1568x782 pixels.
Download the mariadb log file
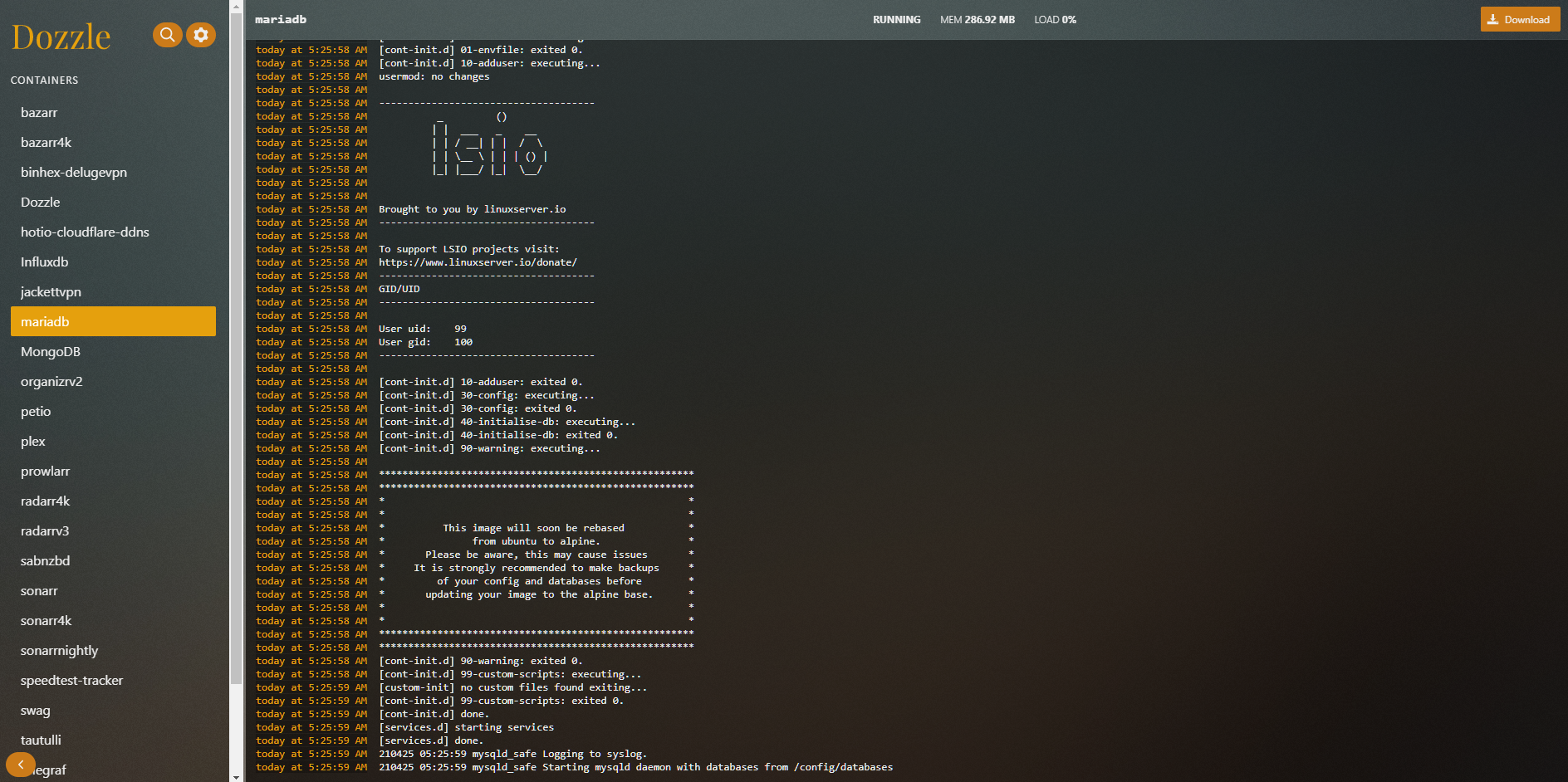tap(1519, 20)
